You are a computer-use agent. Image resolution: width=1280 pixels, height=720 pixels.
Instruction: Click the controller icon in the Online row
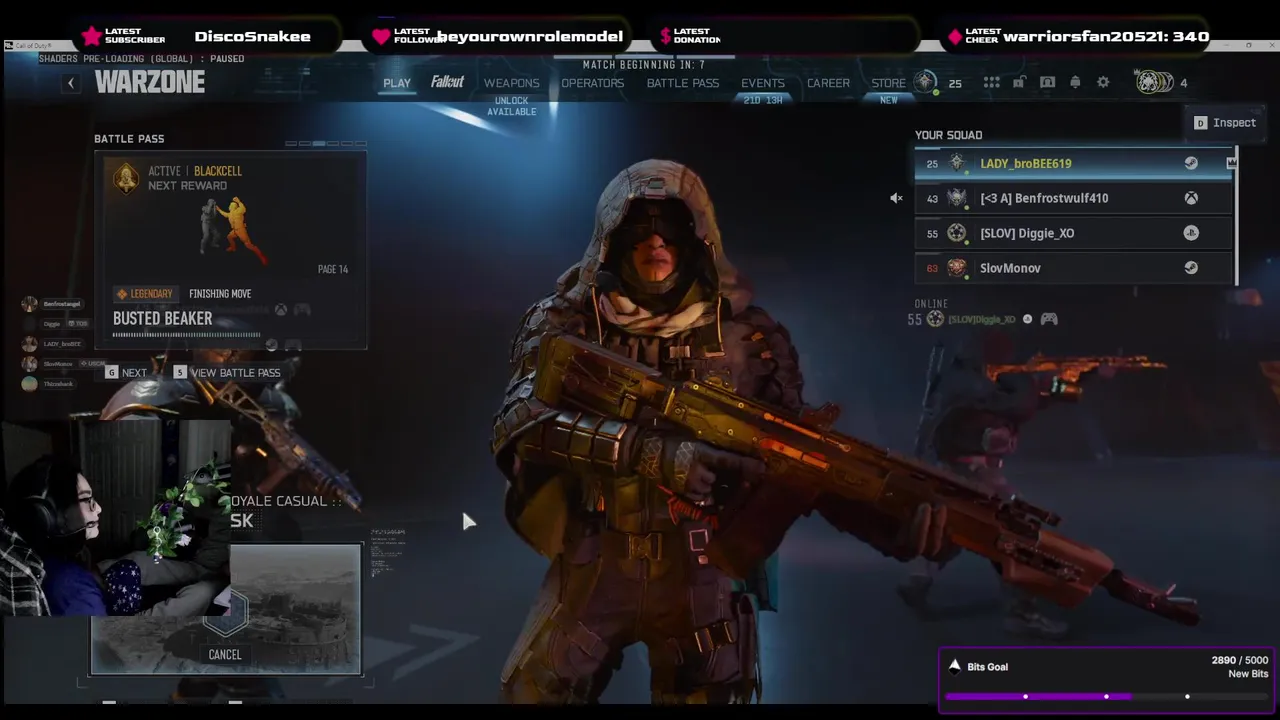pyautogui.click(x=1048, y=319)
